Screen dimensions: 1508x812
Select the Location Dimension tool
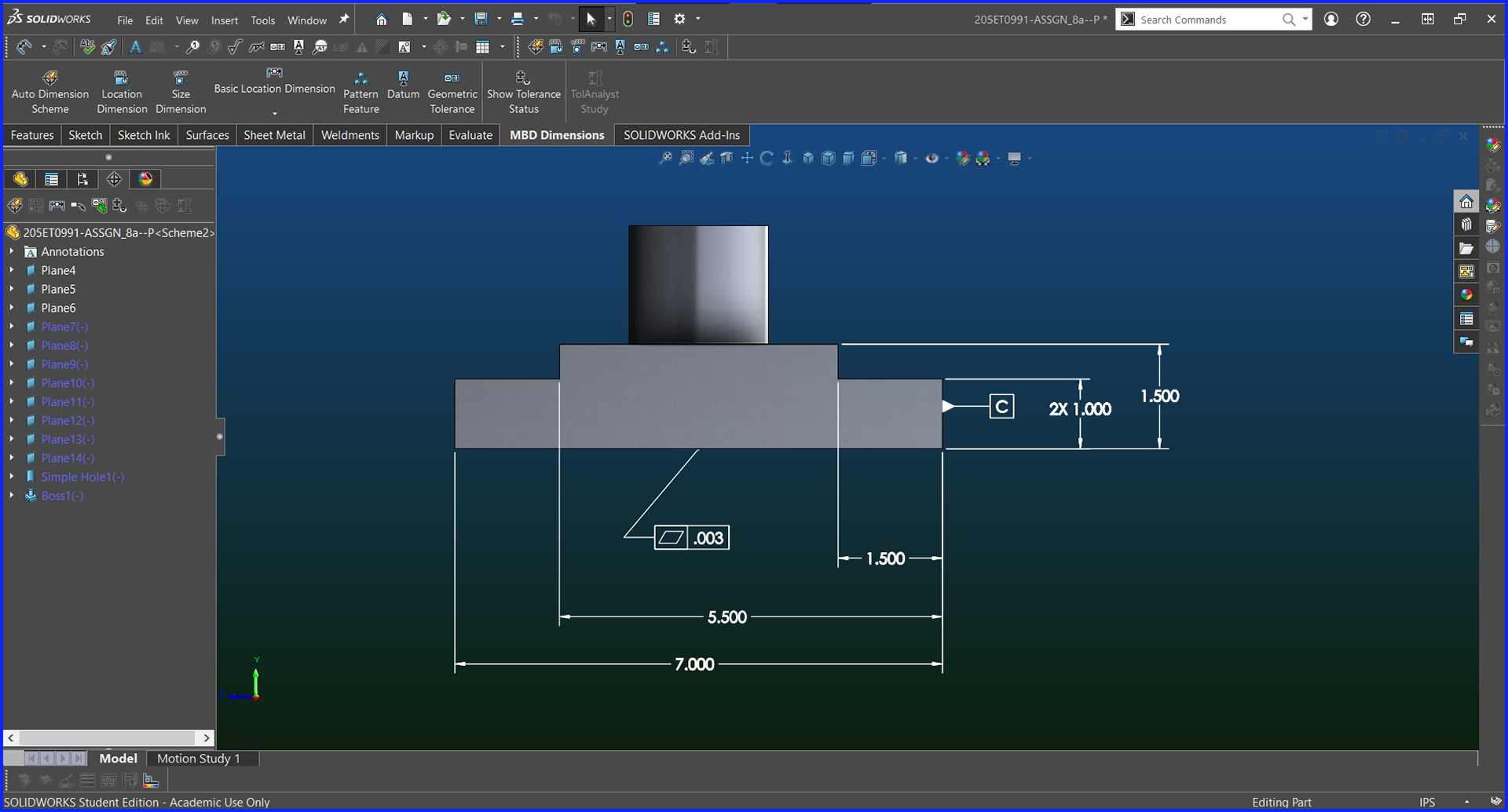point(122,93)
